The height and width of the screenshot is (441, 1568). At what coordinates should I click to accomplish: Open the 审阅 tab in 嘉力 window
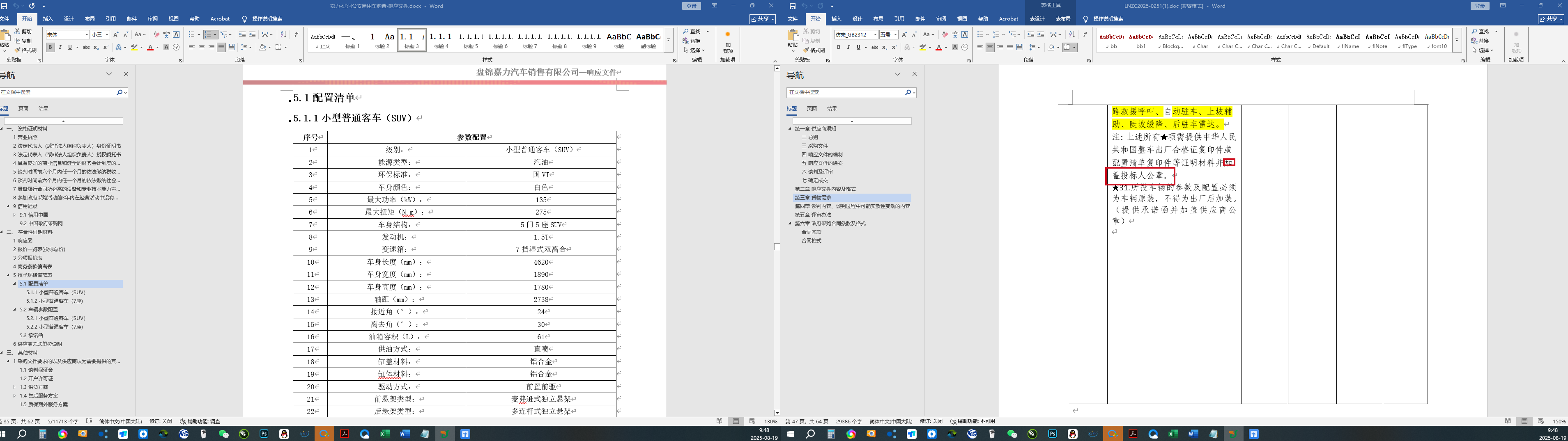click(x=153, y=19)
